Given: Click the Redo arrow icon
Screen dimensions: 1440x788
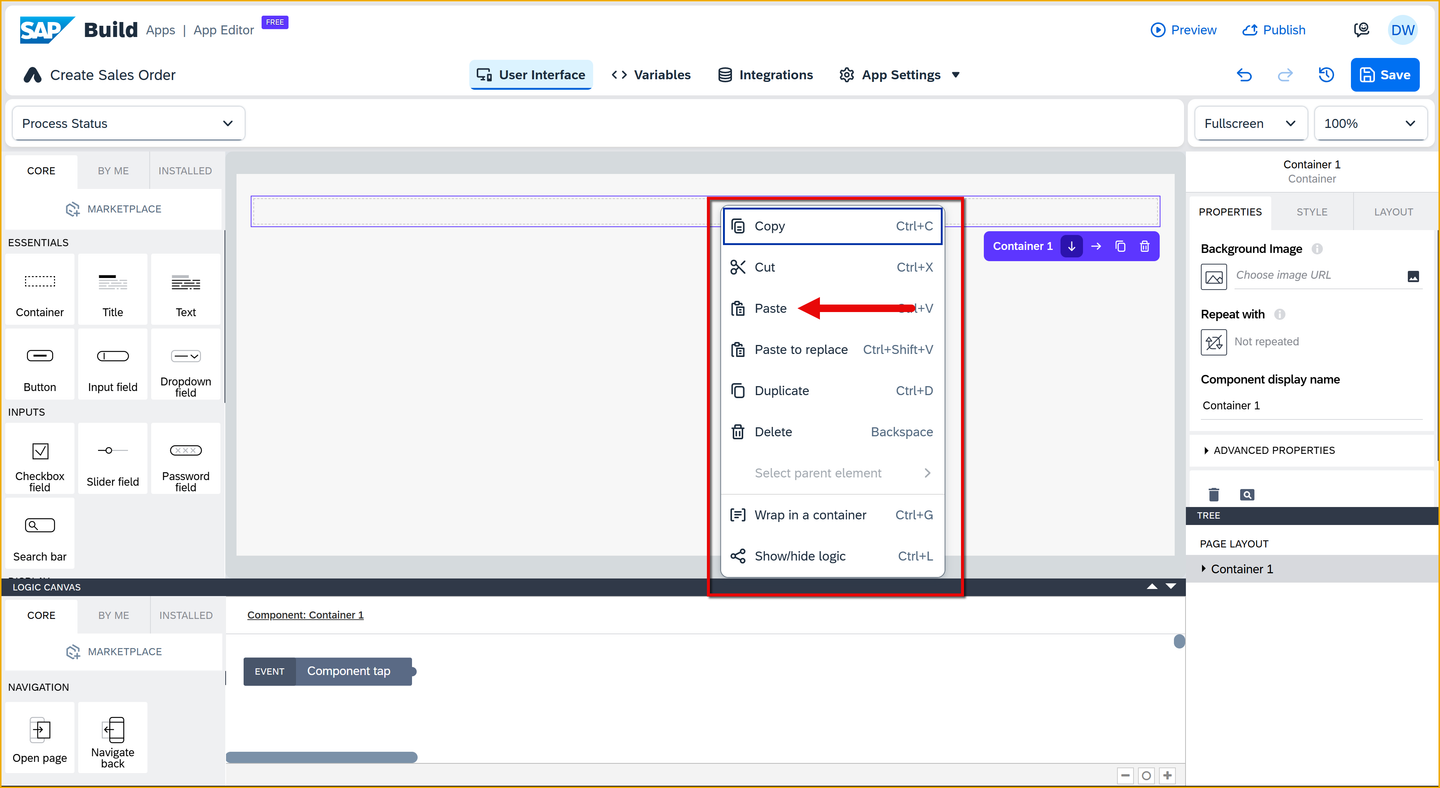Looking at the screenshot, I should pyautogui.click(x=1285, y=75).
